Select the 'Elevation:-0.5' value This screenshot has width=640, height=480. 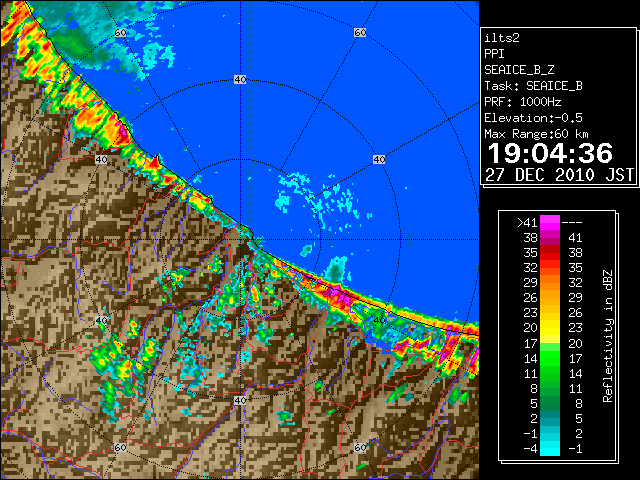tap(533, 118)
